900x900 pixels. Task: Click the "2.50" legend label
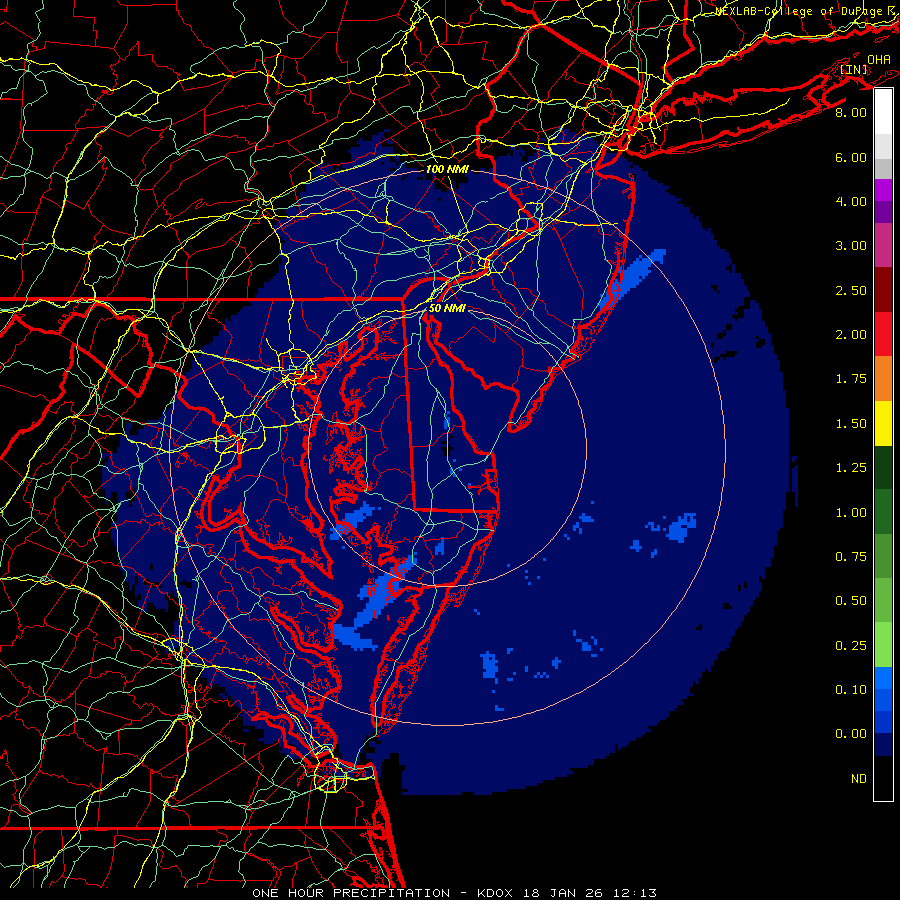(851, 290)
